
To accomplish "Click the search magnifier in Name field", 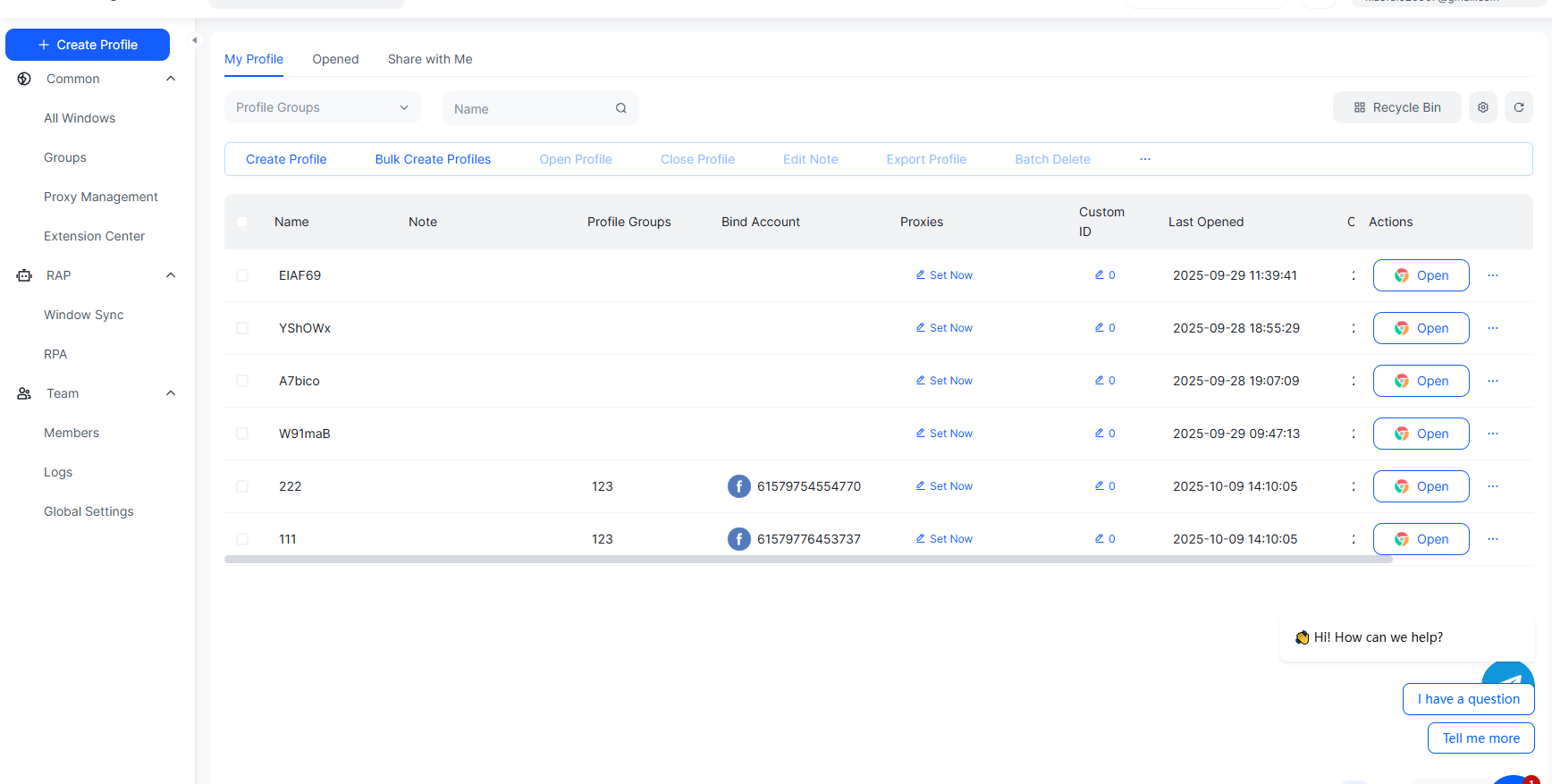I will 620,108.
